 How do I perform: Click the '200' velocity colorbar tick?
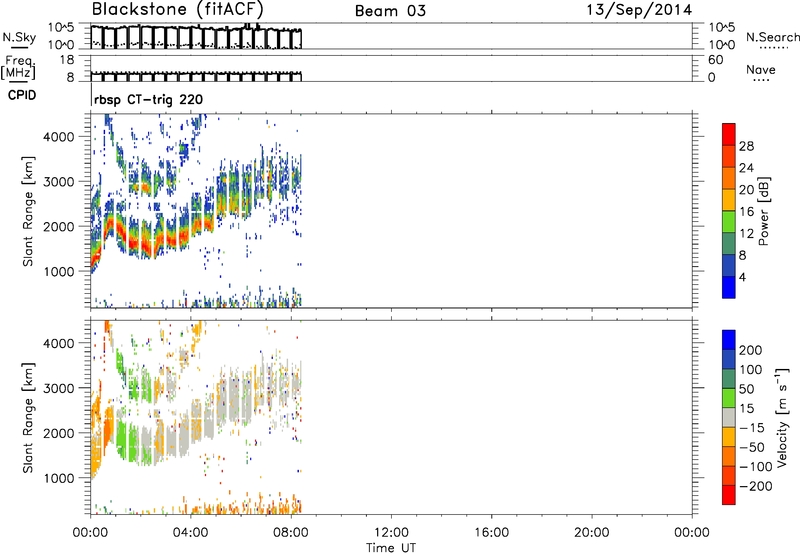(x=751, y=350)
